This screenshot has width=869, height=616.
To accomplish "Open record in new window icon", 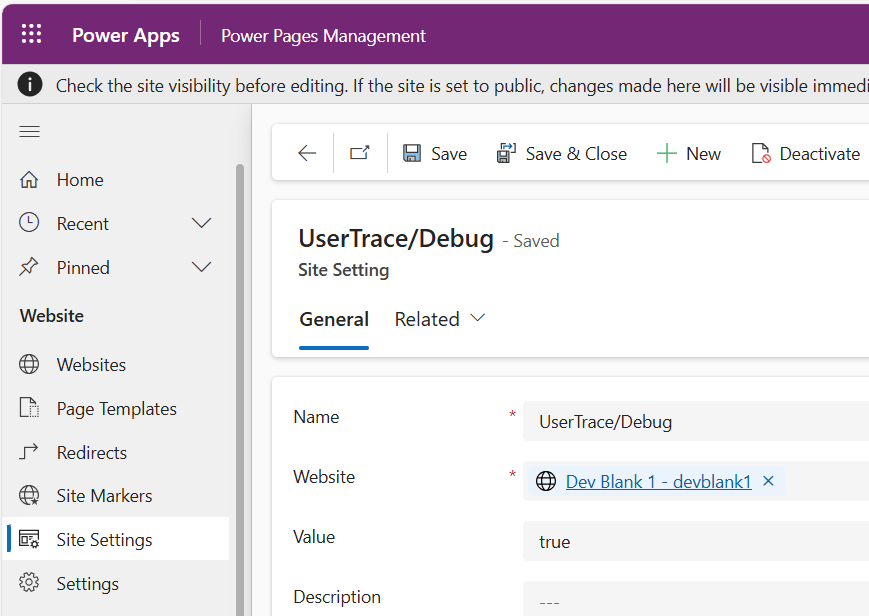I will (360, 153).
